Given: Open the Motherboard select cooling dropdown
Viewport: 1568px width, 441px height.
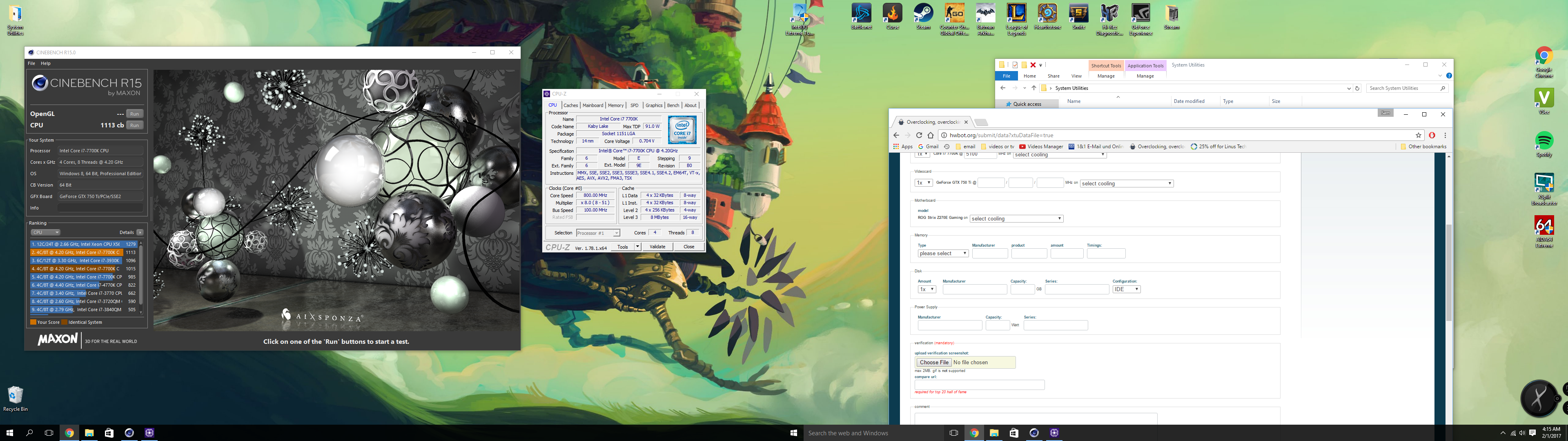Looking at the screenshot, I should tap(1016, 219).
